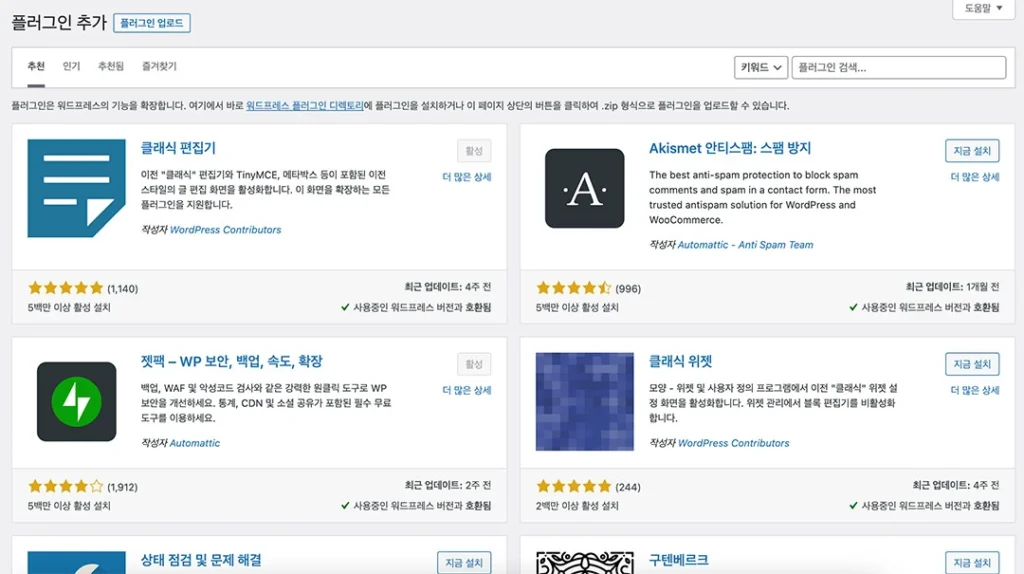
Task: Click the Classic Widgets blue pixel thumbnail
Action: [x=584, y=402]
